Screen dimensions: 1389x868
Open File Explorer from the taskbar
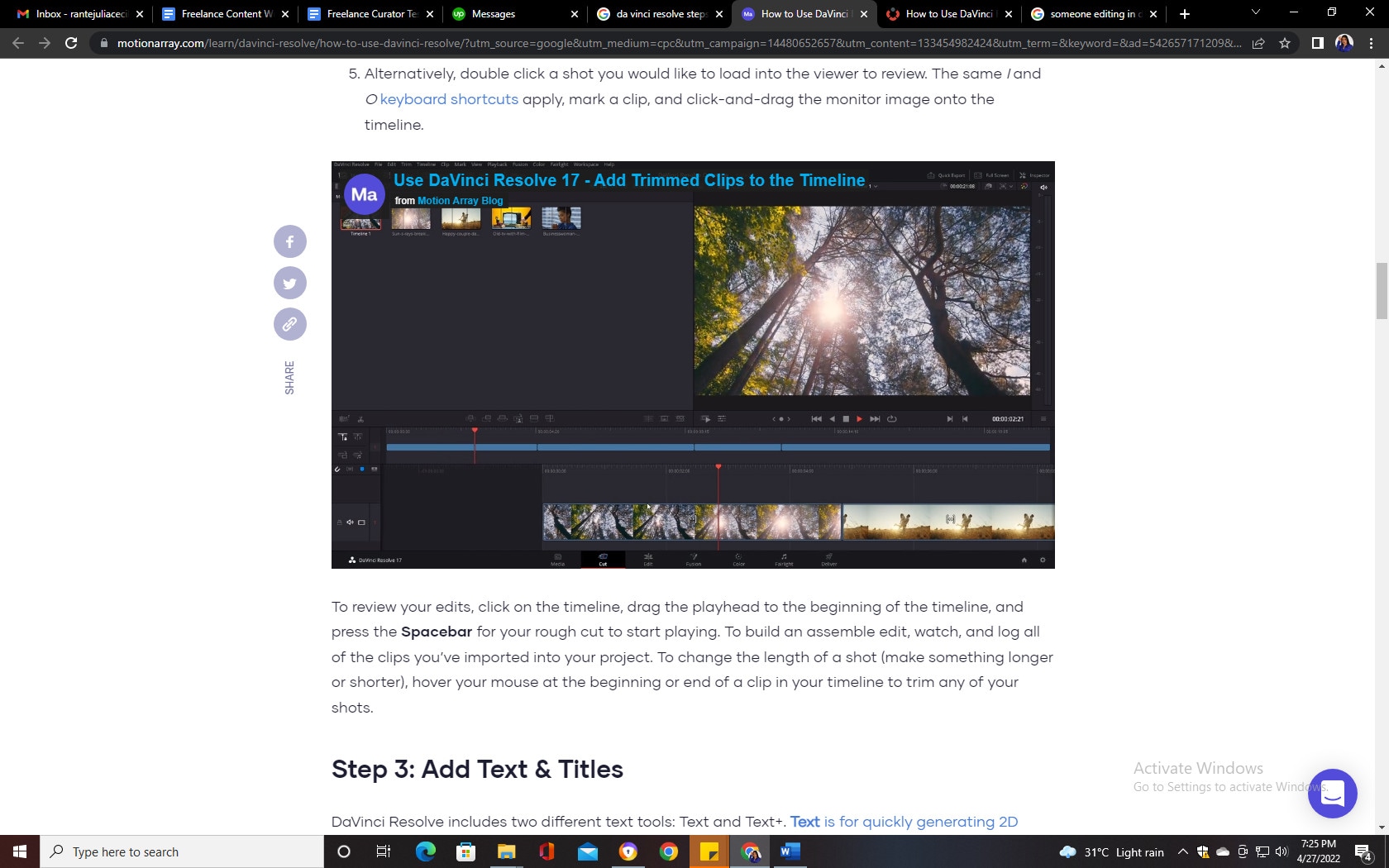pyautogui.click(x=506, y=851)
